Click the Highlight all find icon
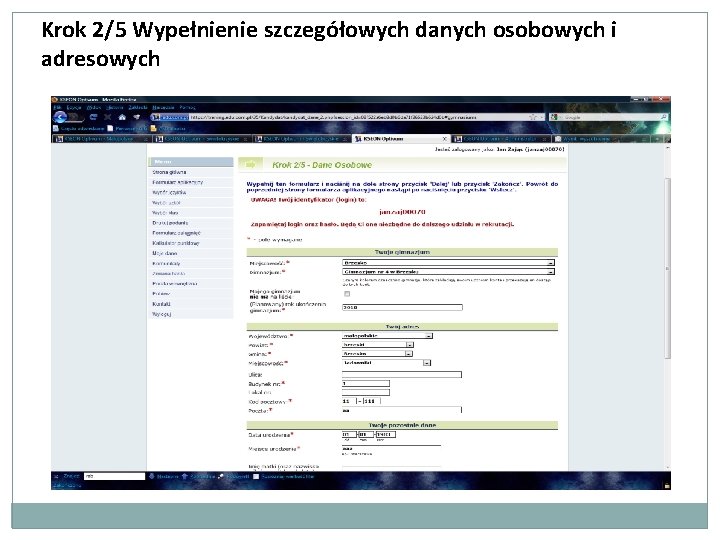Image resolution: width=720 pixels, height=540 pixels. (221, 477)
